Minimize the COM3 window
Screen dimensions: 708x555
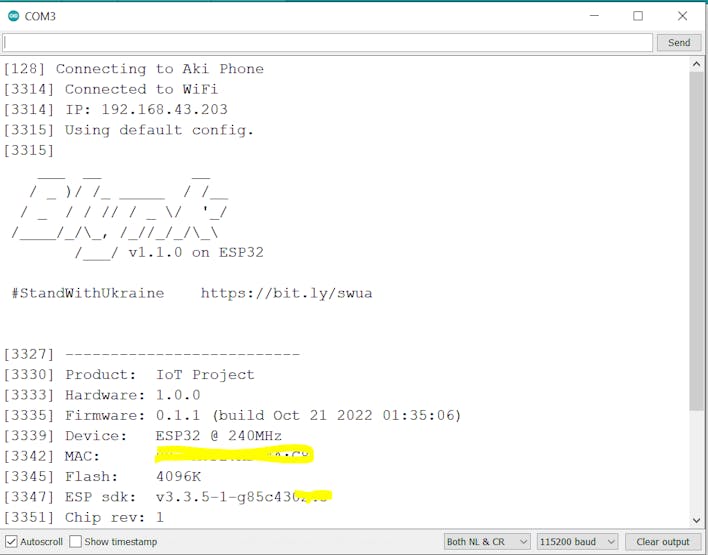click(x=594, y=16)
